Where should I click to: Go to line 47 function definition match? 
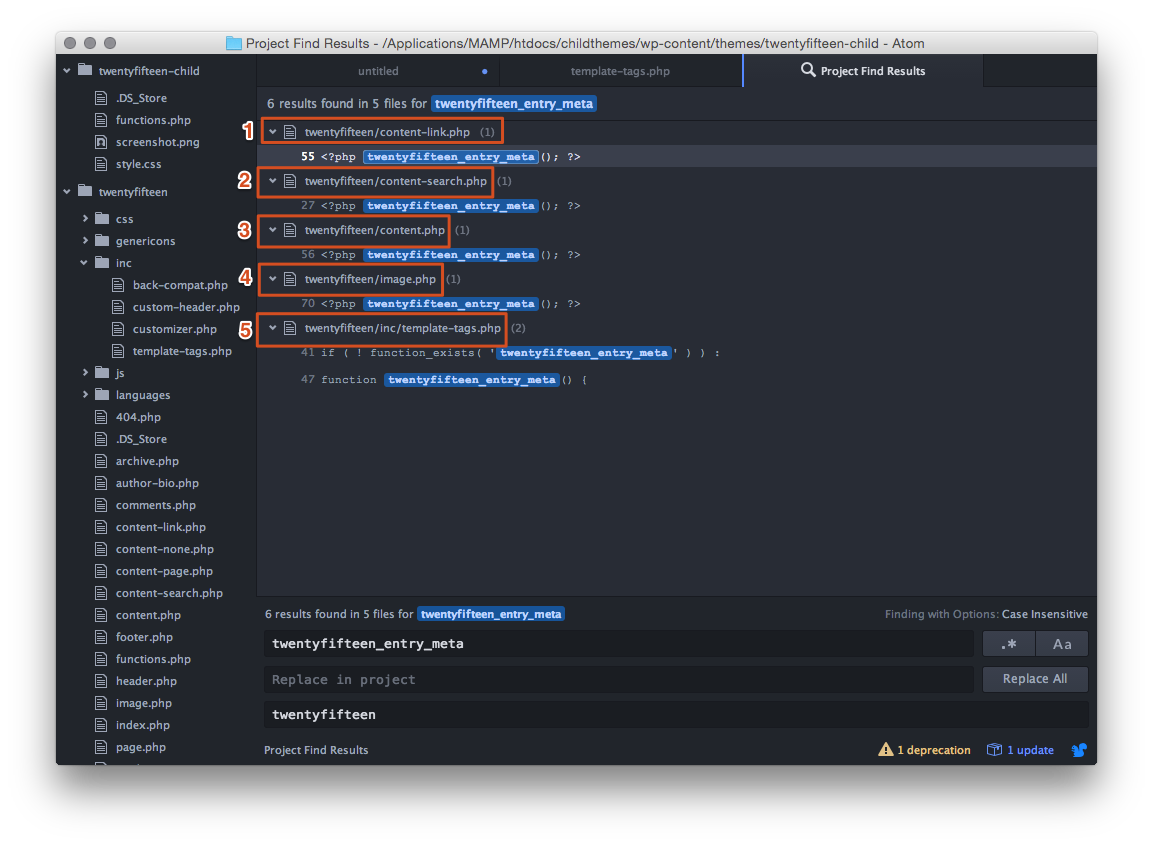click(x=676, y=379)
